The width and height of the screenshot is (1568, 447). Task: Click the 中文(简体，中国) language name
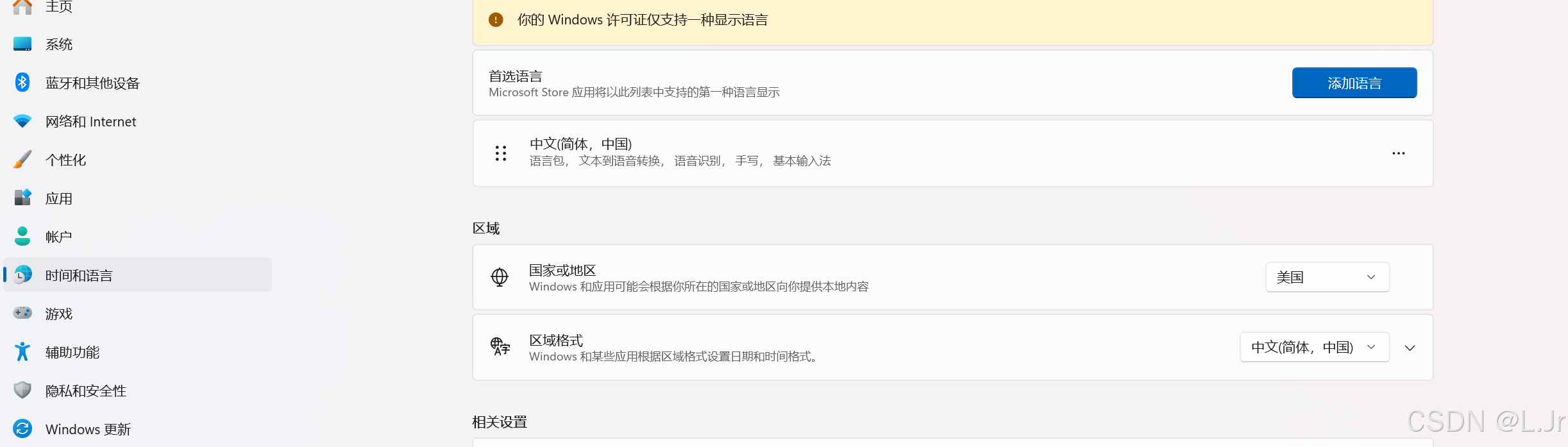point(581,144)
